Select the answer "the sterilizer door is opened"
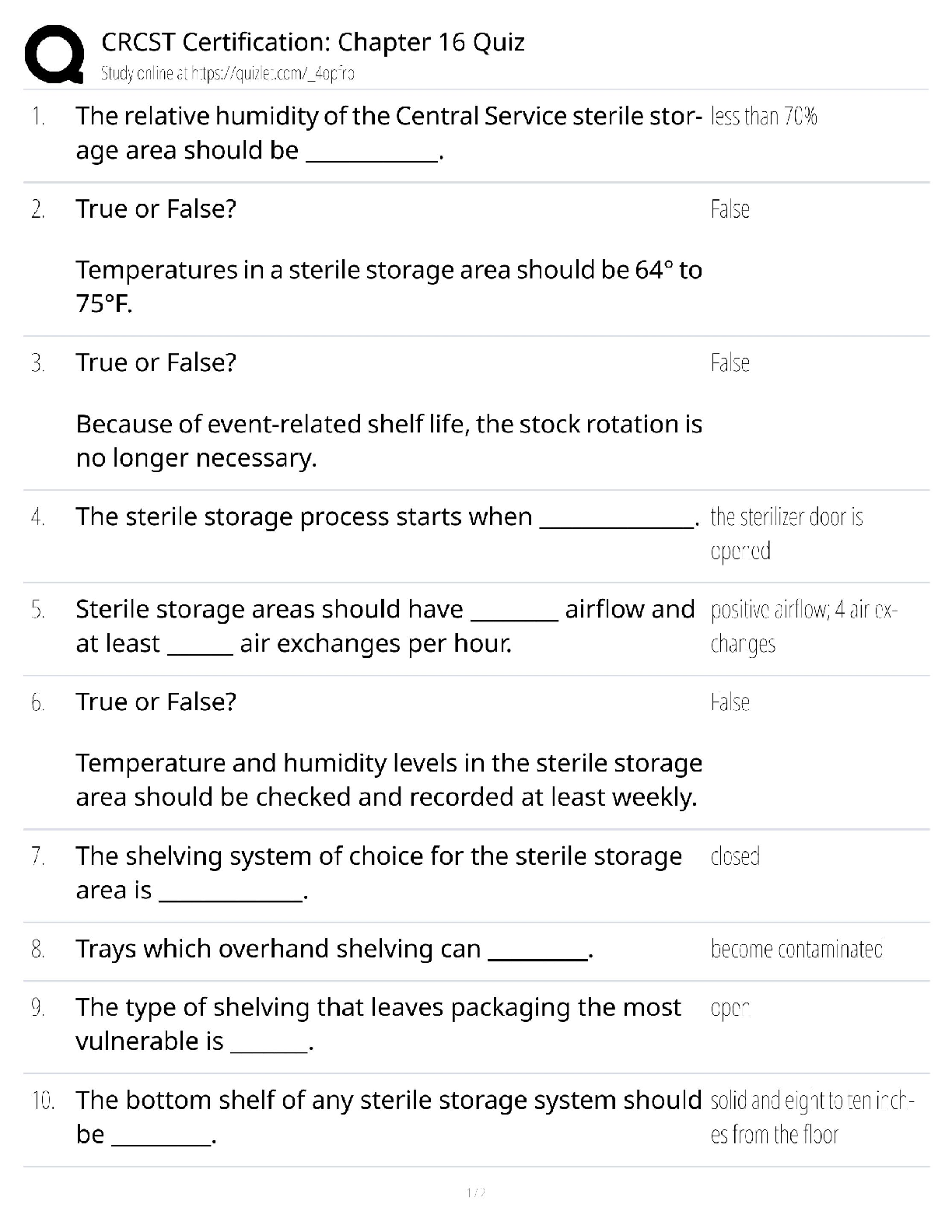 click(x=786, y=534)
